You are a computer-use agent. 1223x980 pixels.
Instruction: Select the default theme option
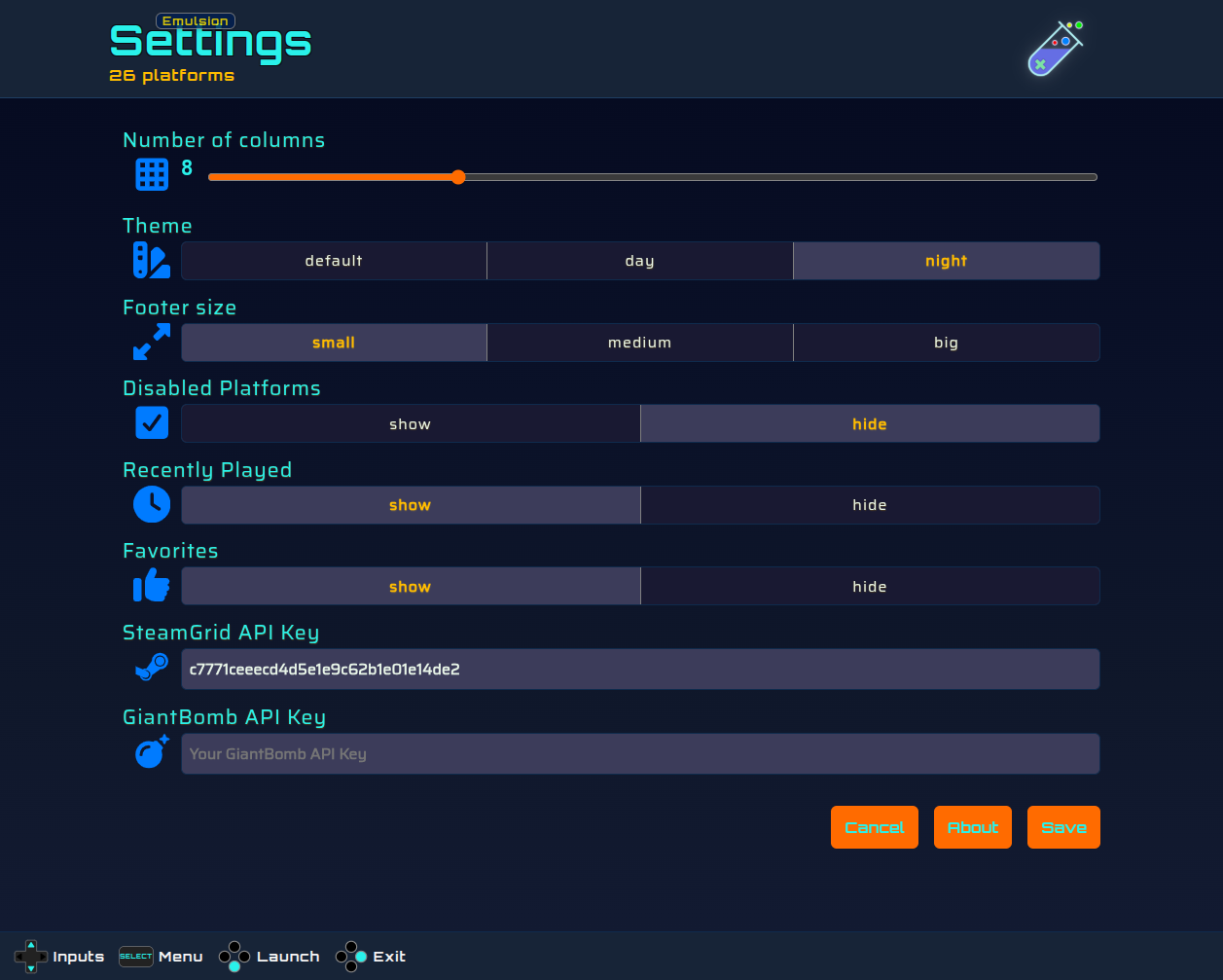point(334,261)
